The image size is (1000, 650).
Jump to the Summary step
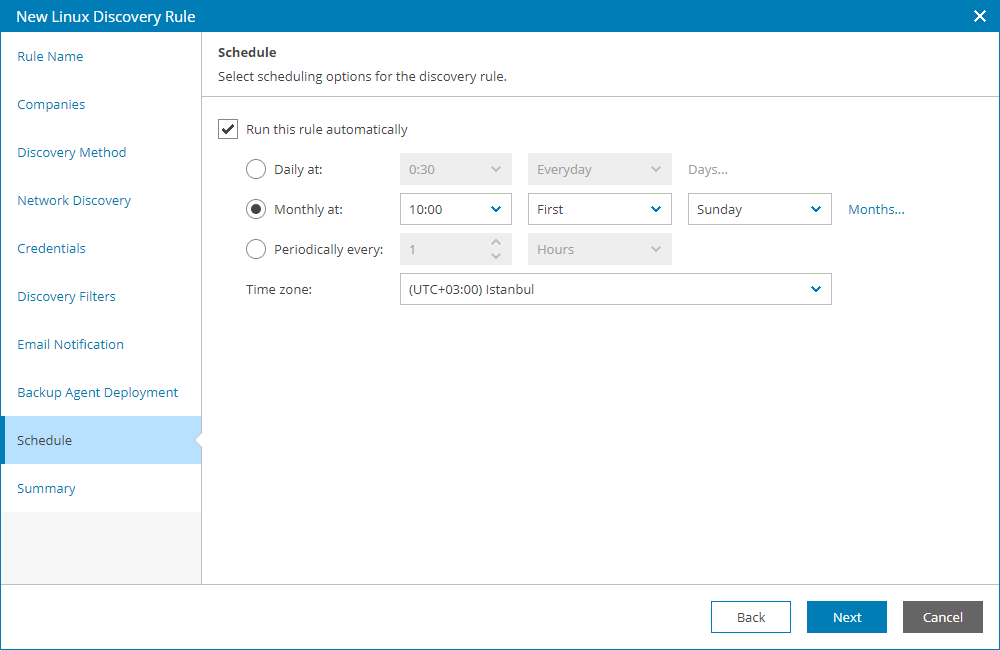coord(46,488)
